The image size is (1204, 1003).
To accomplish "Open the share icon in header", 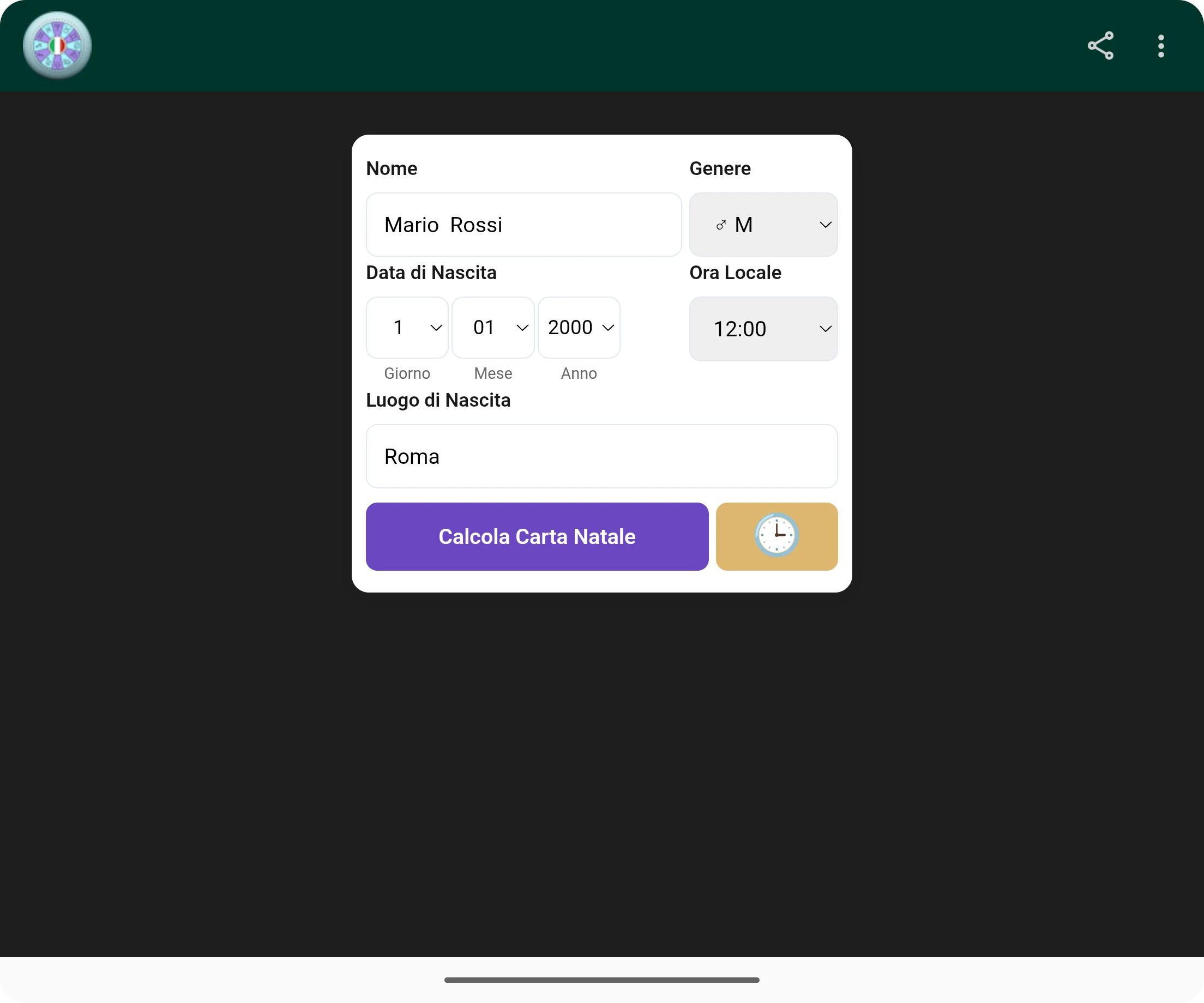I will (1100, 46).
